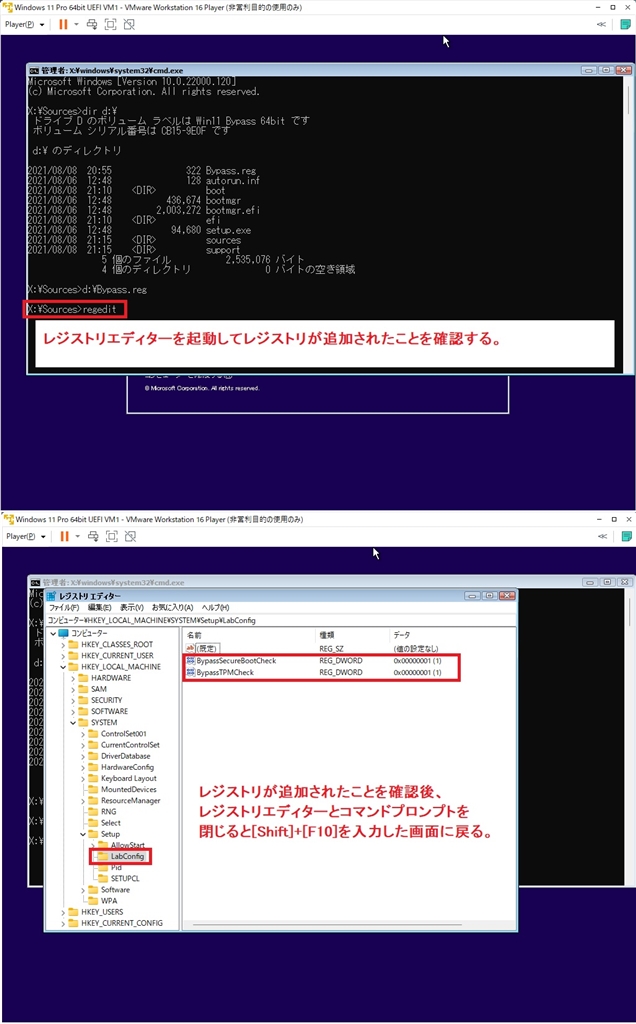
Task: Select the AllowStart key under Setup
Action: (x=127, y=845)
